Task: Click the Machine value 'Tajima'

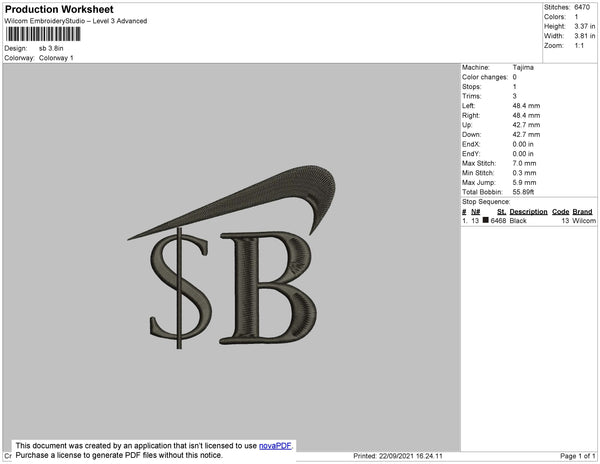Action: pyautogui.click(x=523, y=67)
